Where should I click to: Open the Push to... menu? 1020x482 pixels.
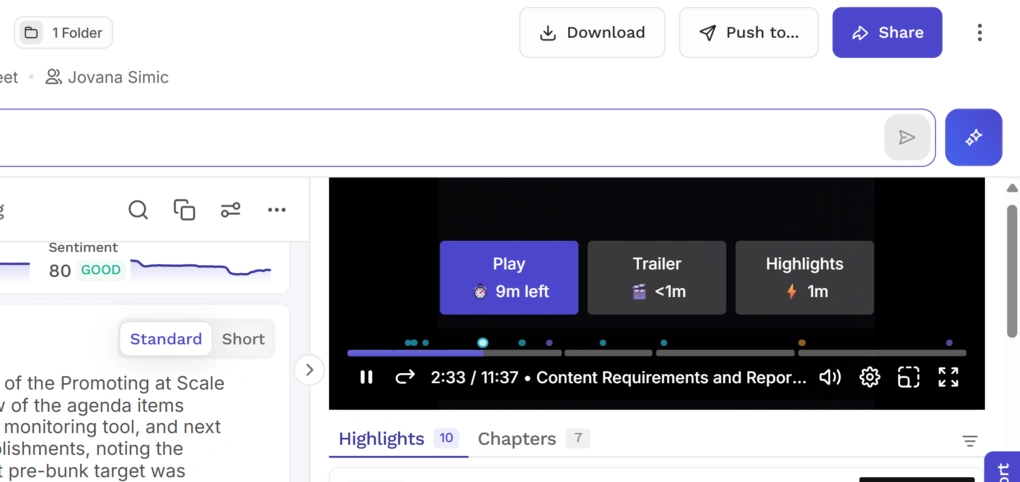(749, 33)
